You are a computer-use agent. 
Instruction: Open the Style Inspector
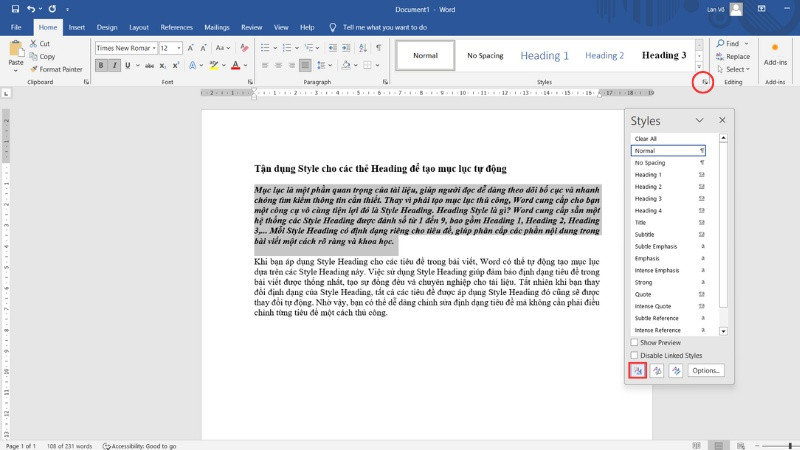657,370
